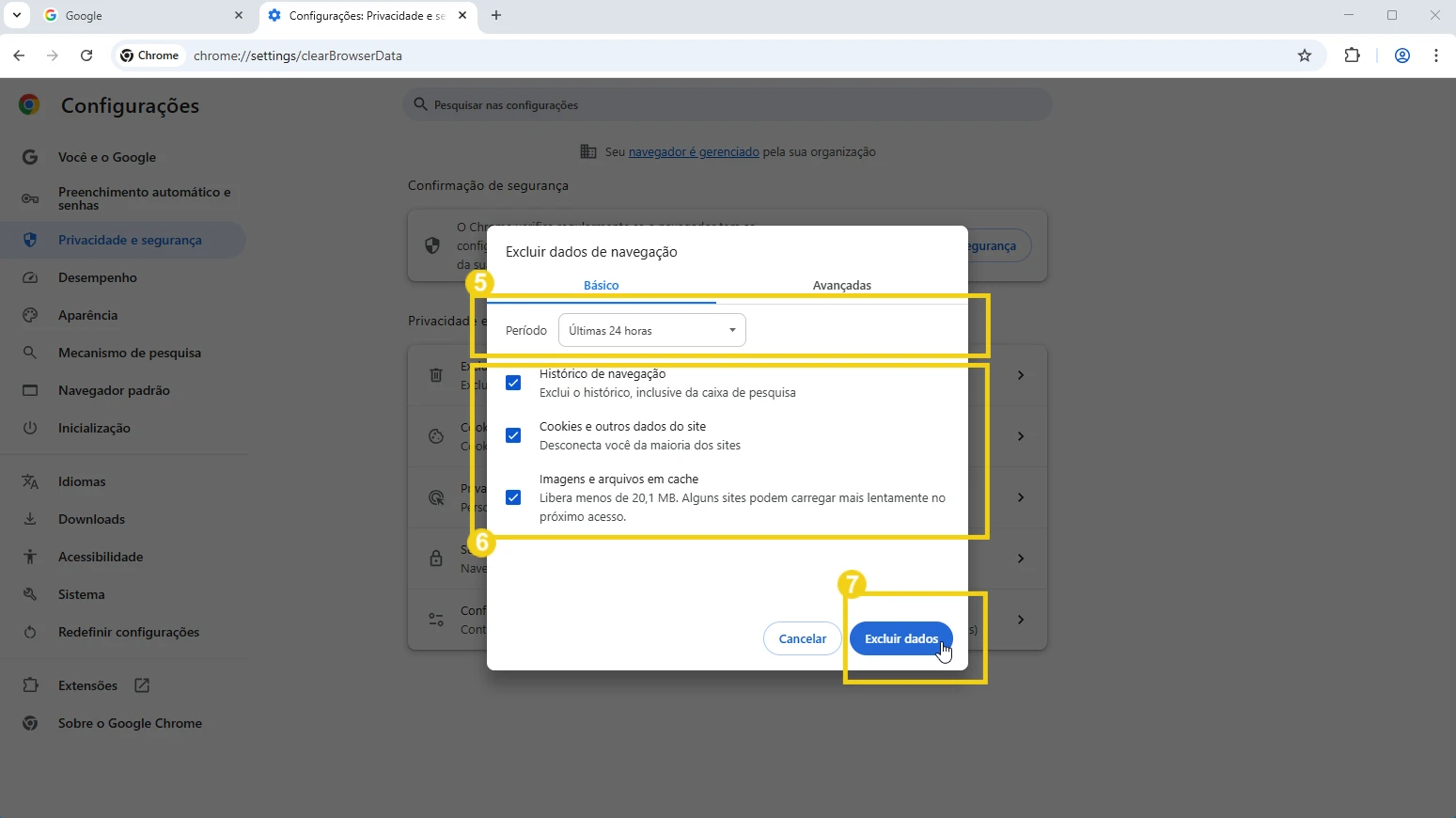Click the wrench icon for Sistema
The width and height of the screenshot is (1456, 818).
click(30, 594)
